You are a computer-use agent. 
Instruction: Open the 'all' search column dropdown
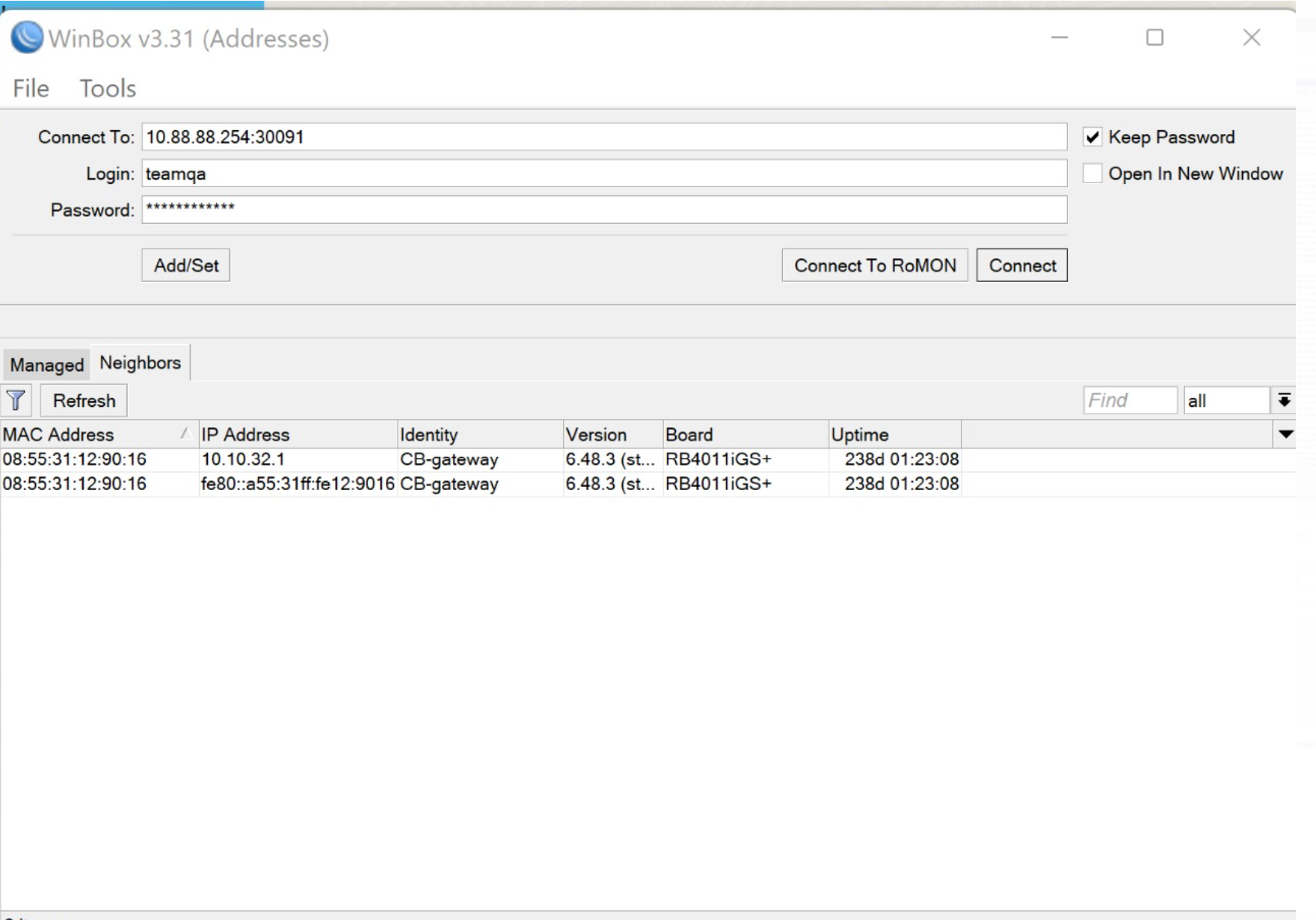tap(1226, 401)
